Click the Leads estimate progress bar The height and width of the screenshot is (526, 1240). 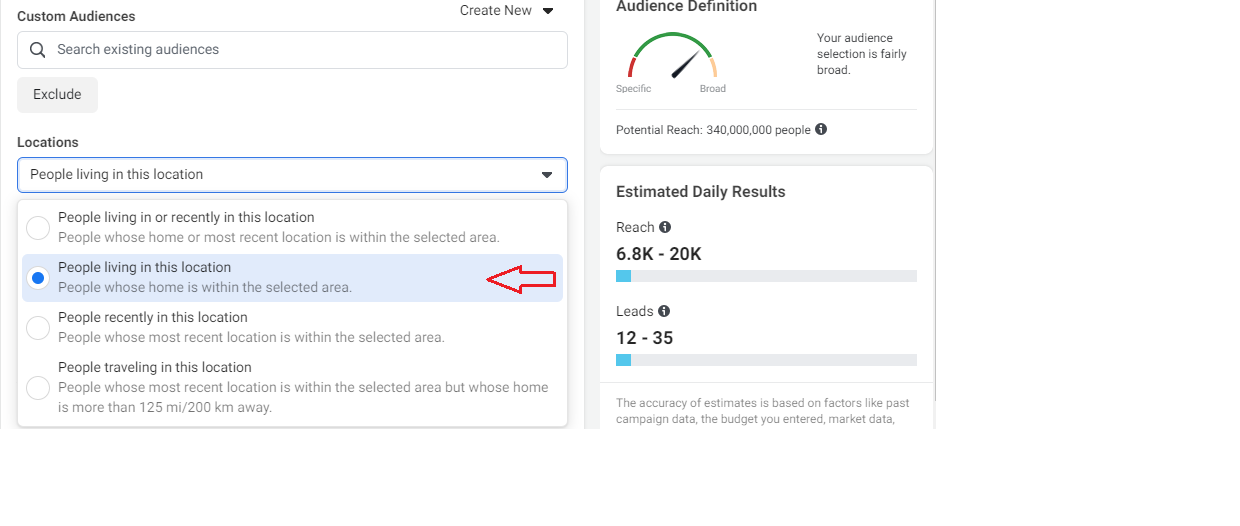point(766,360)
